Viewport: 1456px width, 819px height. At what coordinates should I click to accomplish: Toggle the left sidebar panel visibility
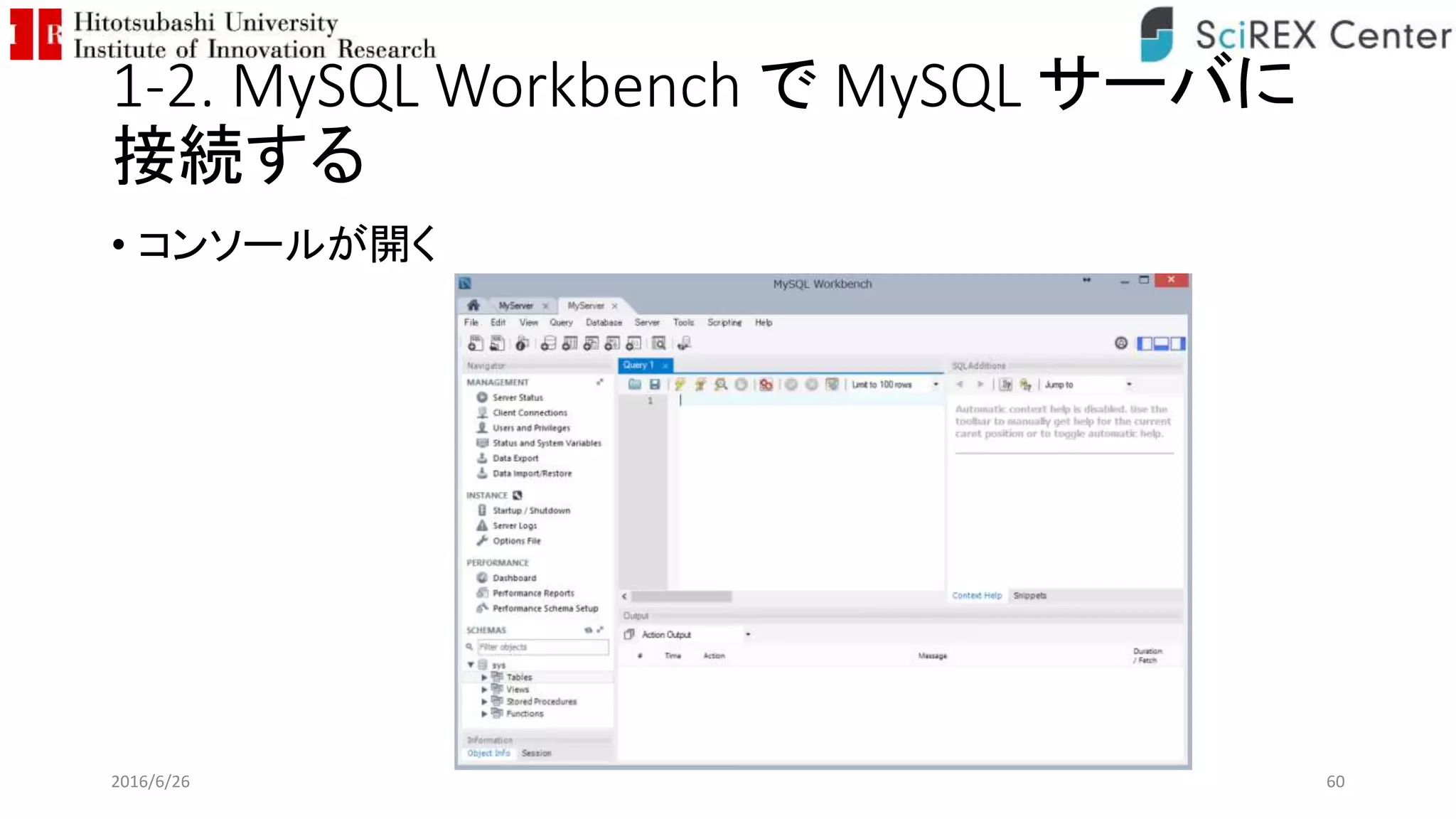click(1145, 343)
